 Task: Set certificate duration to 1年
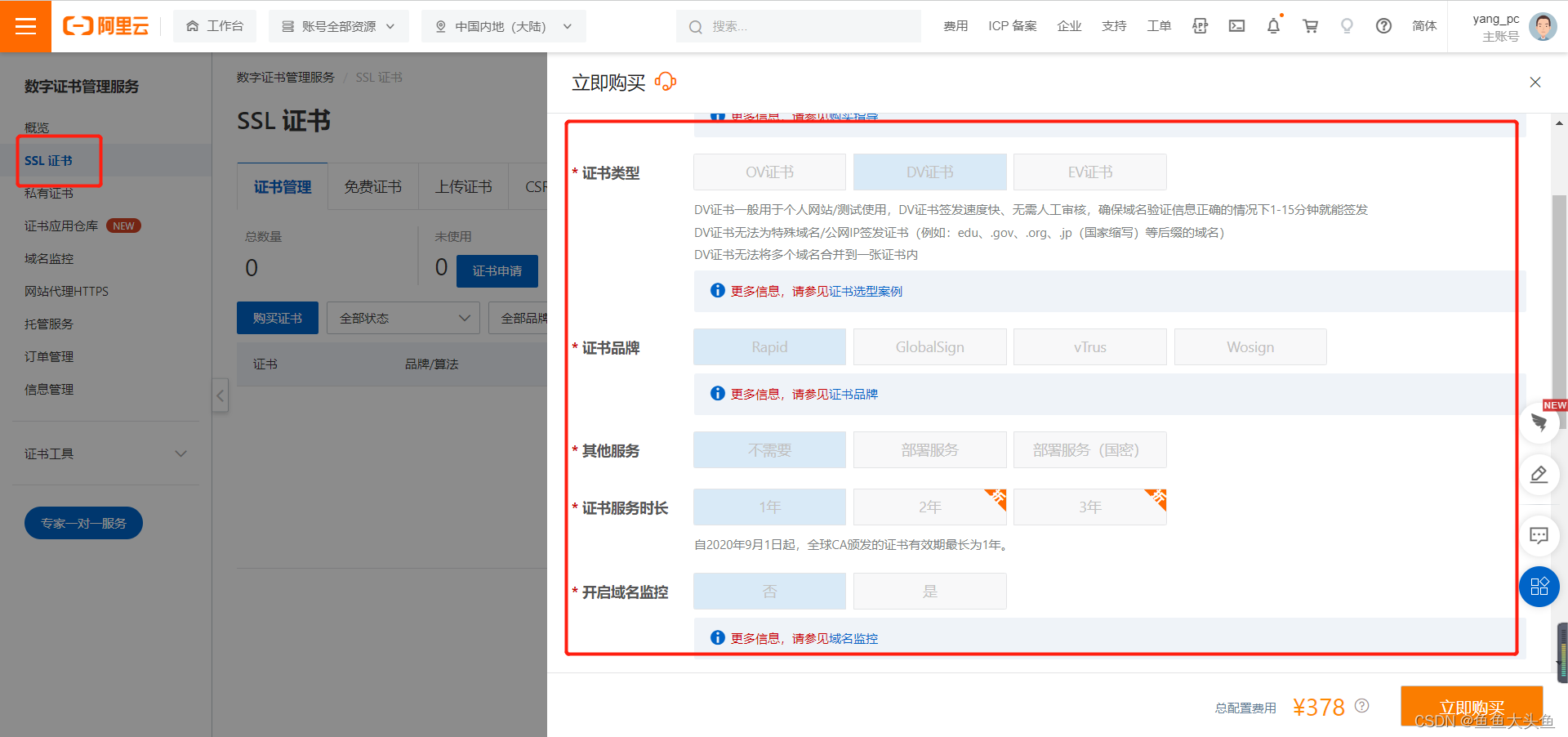click(x=769, y=507)
